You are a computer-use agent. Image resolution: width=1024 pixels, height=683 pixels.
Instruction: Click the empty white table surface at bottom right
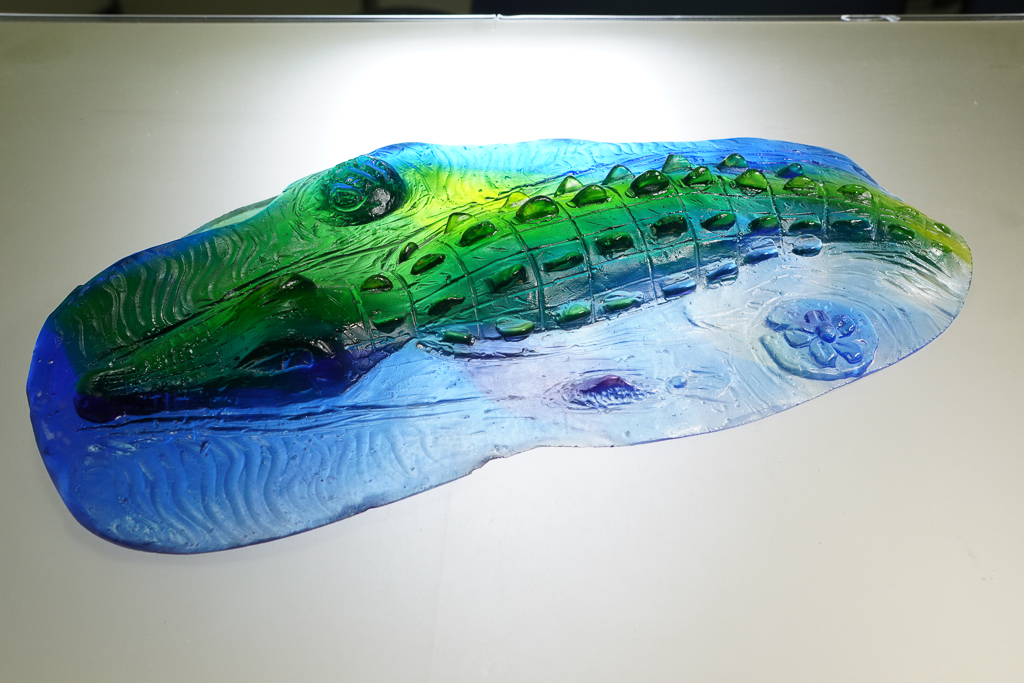point(850,580)
